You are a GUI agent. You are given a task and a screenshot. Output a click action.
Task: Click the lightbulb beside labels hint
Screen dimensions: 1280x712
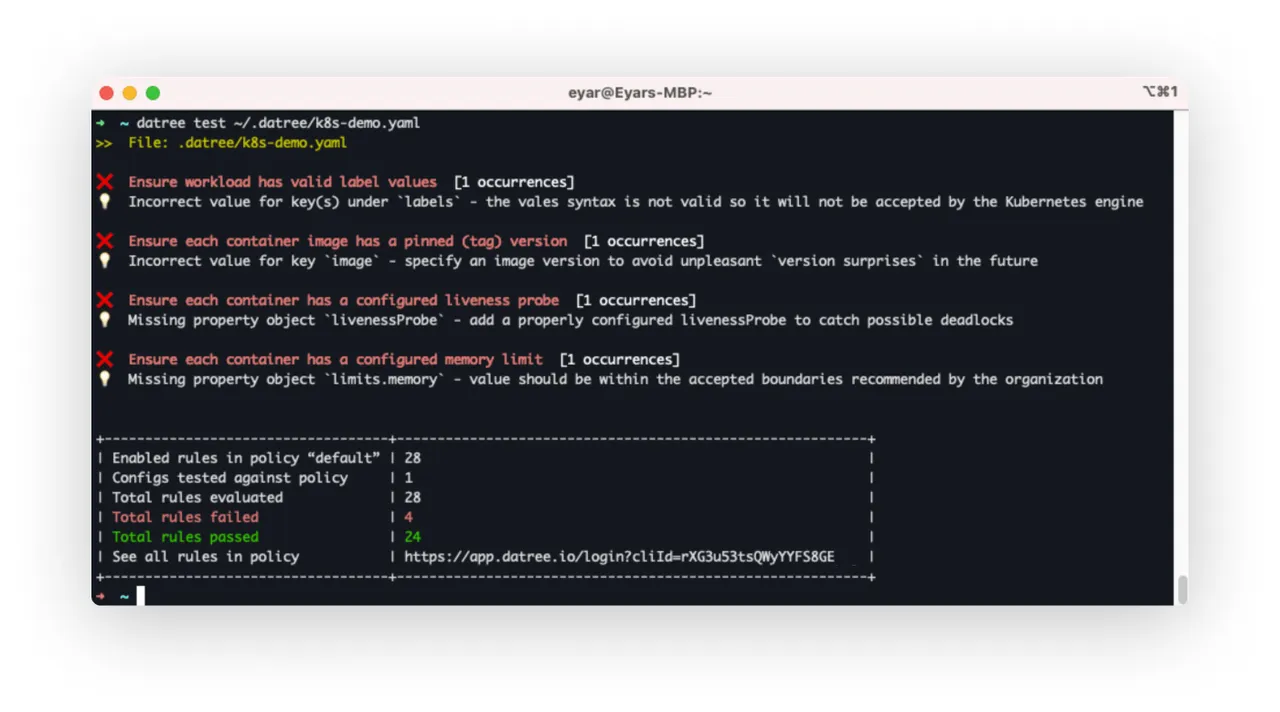tap(104, 202)
